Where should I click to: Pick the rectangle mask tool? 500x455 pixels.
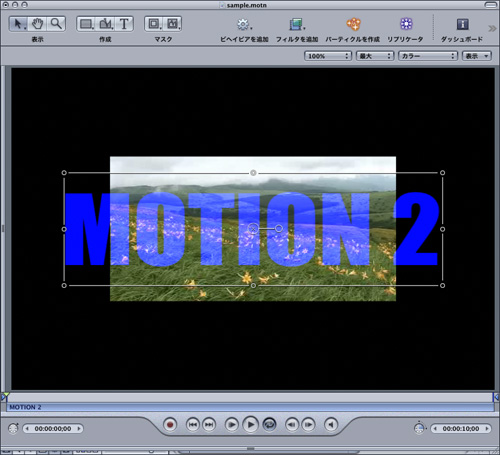[x=154, y=24]
